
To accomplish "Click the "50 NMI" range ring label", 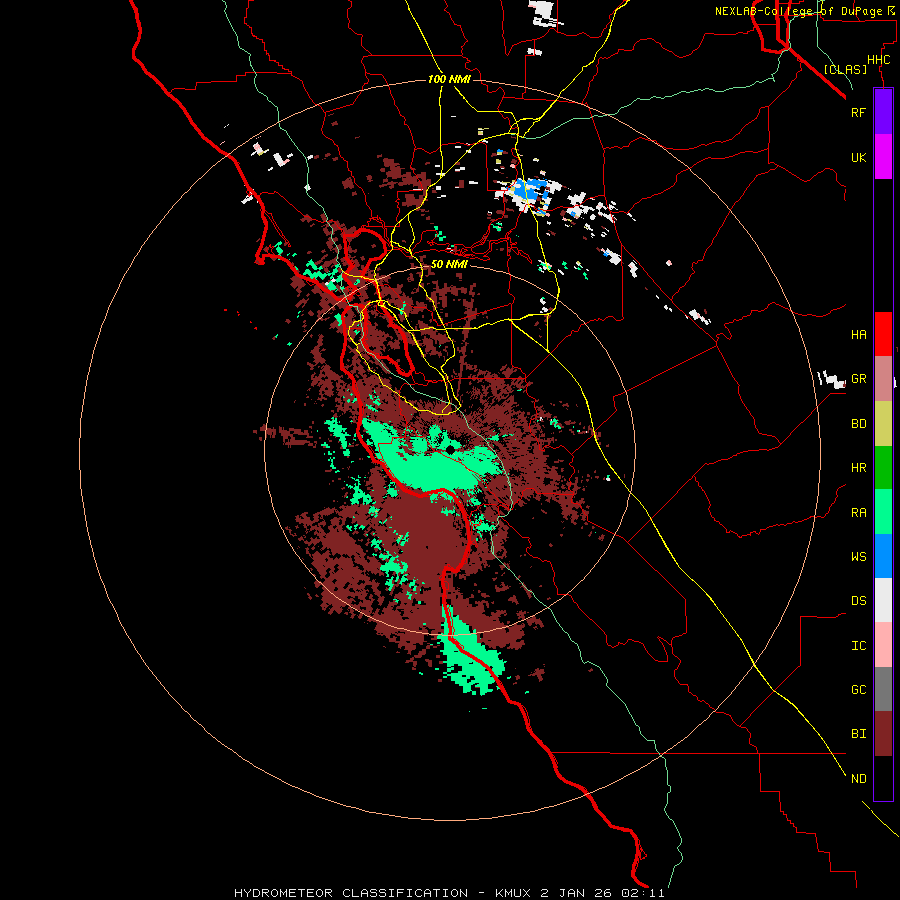I will pos(449,264).
